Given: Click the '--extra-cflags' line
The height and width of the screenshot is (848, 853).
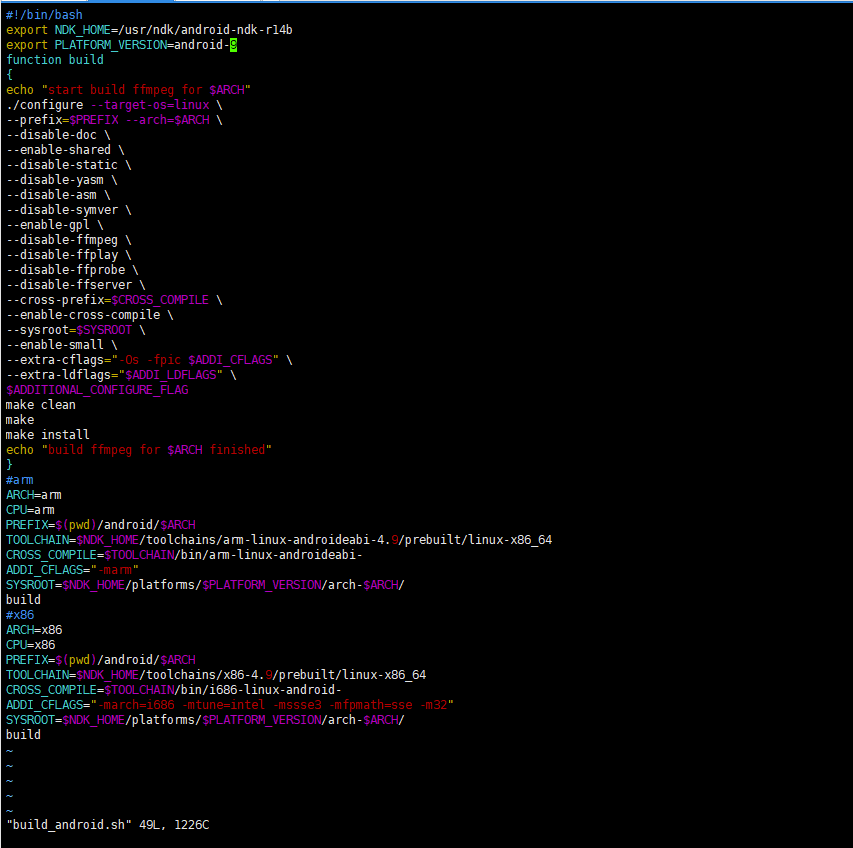Looking at the screenshot, I should pyautogui.click(x=149, y=360).
